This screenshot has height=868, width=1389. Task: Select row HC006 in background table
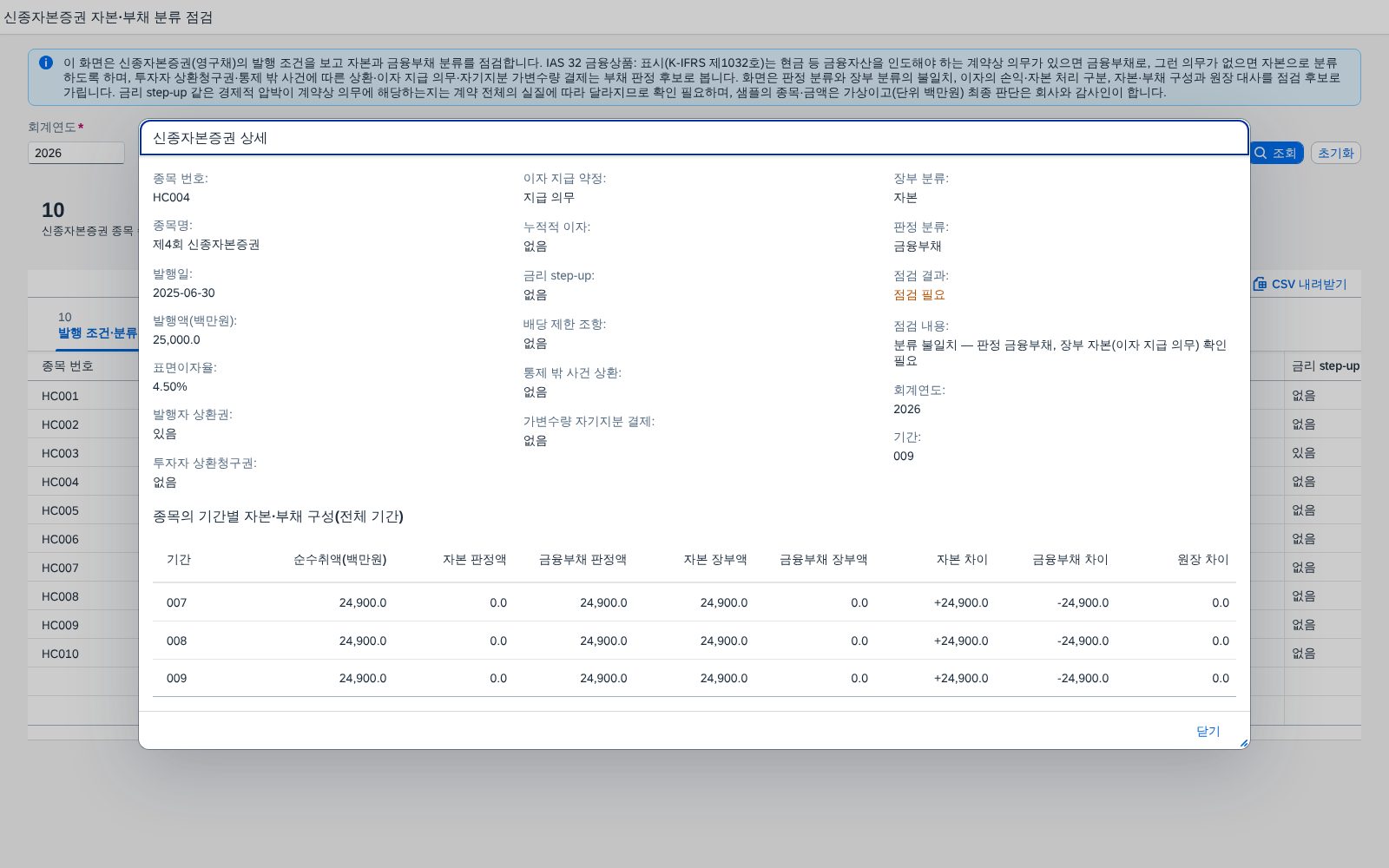(x=83, y=539)
